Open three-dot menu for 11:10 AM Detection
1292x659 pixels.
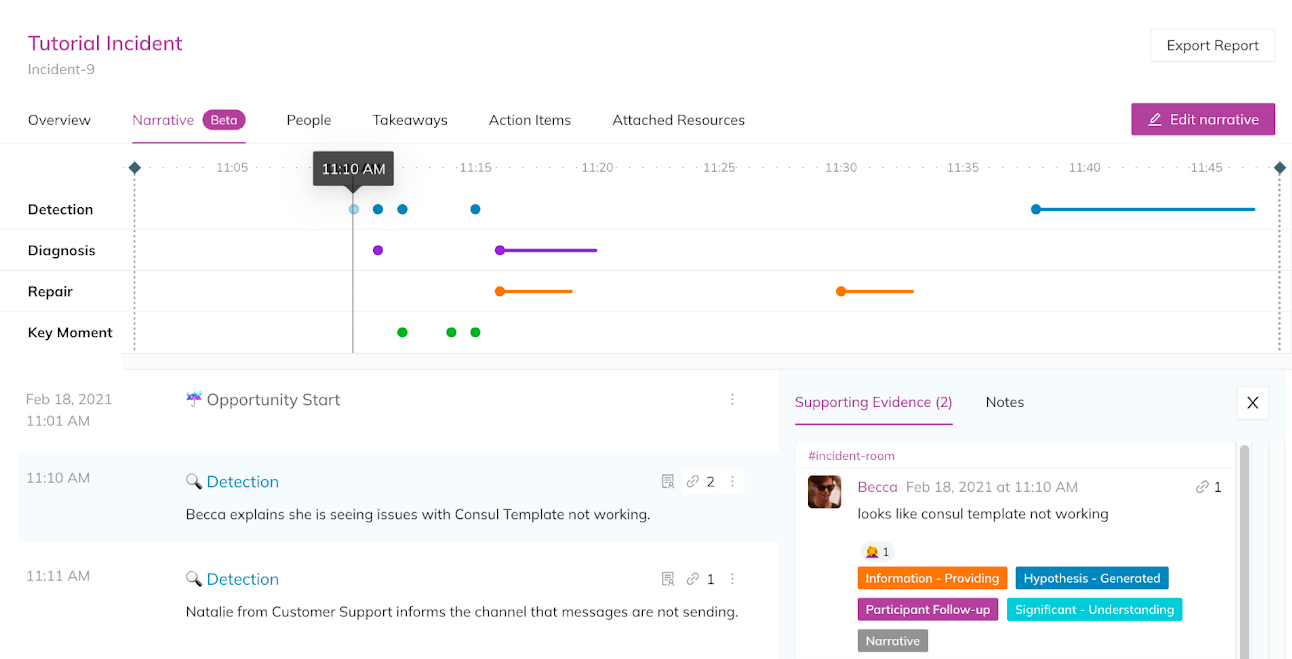point(732,482)
